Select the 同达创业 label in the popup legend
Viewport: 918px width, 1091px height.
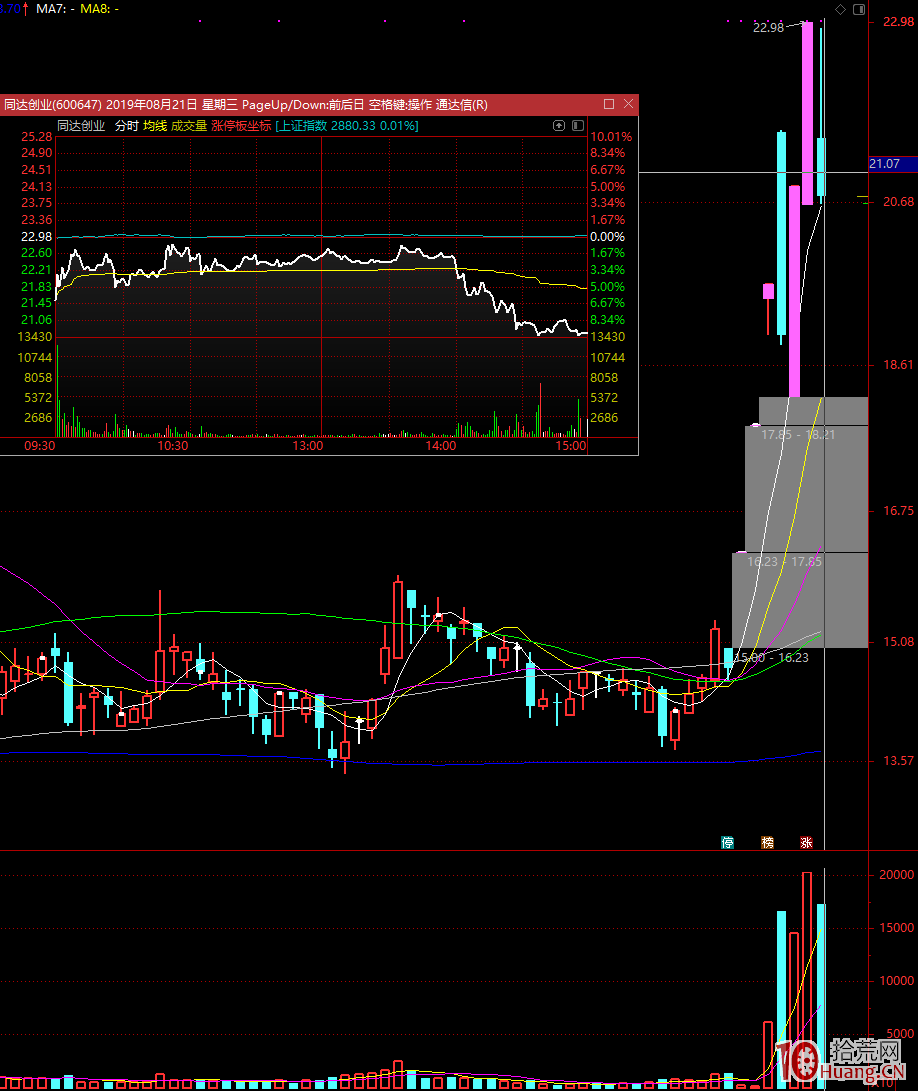(x=81, y=126)
